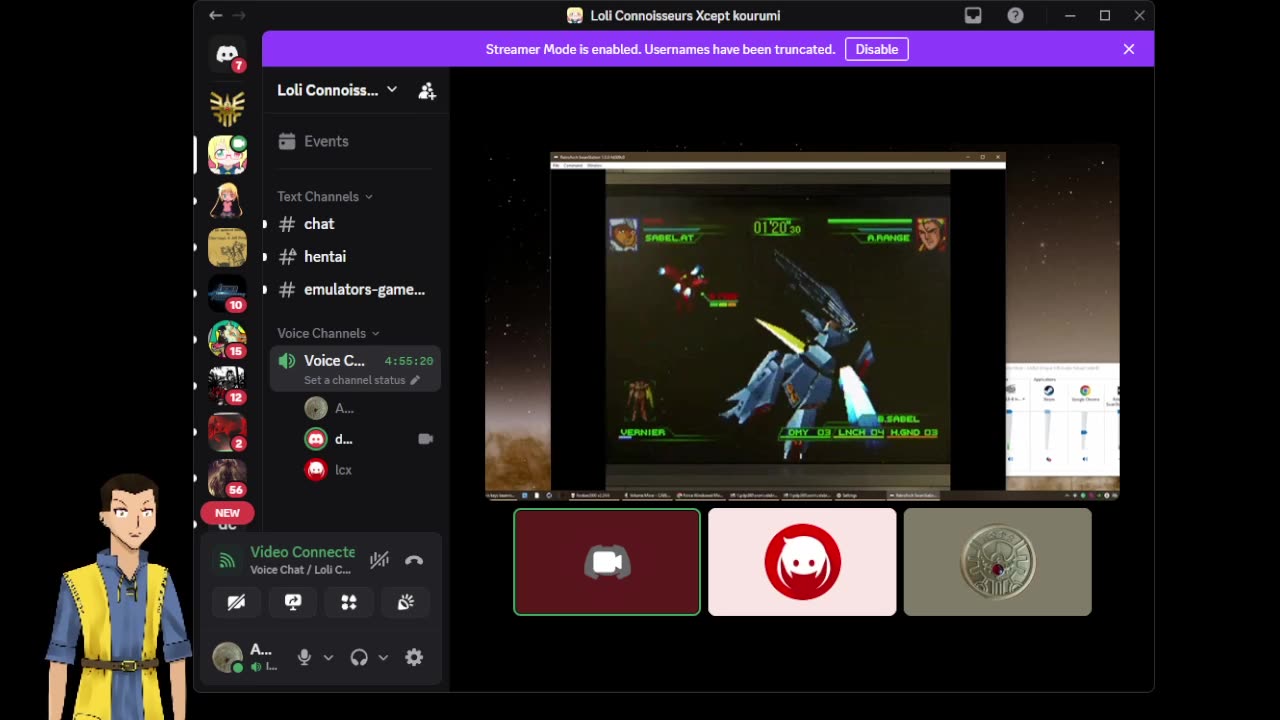Select the red Discord avatar participant tile

(x=802, y=562)
